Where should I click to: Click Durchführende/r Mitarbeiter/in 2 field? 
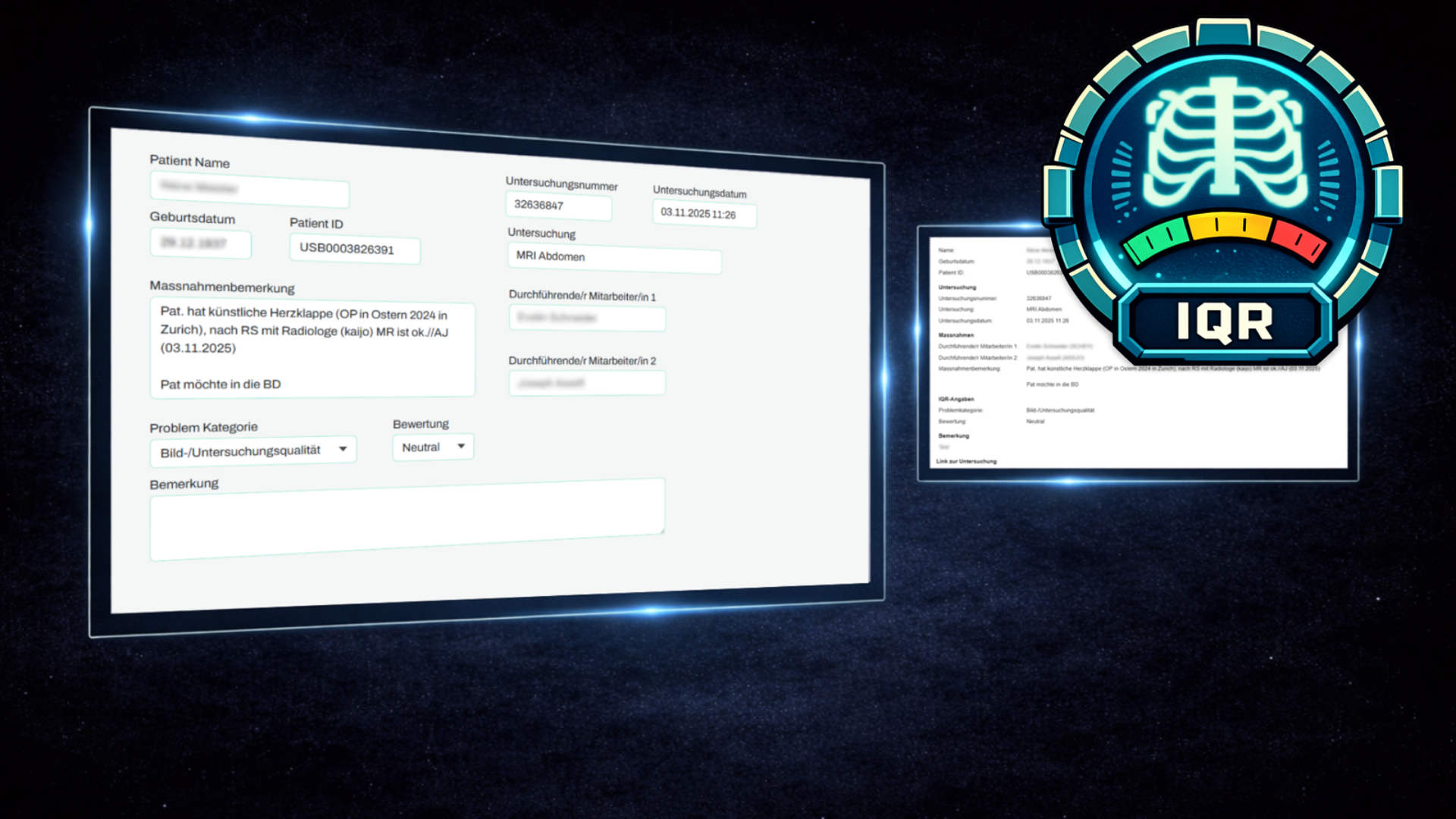point(586,383)
